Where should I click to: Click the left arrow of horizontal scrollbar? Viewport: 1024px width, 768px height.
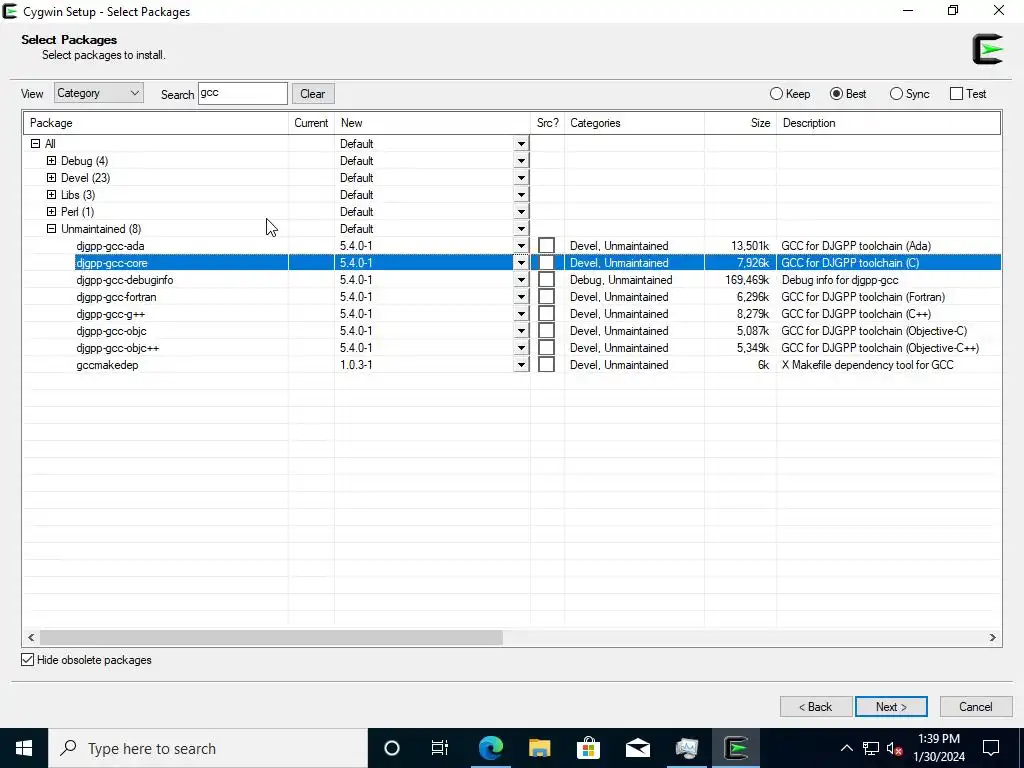pyautogui.click(x=31, y=637)
